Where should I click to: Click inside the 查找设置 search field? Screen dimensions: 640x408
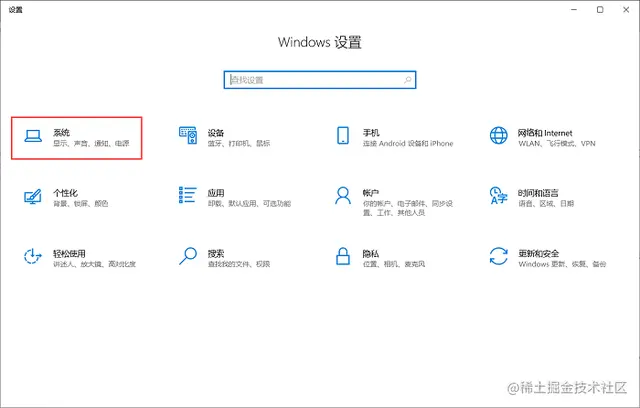(320, 80)
